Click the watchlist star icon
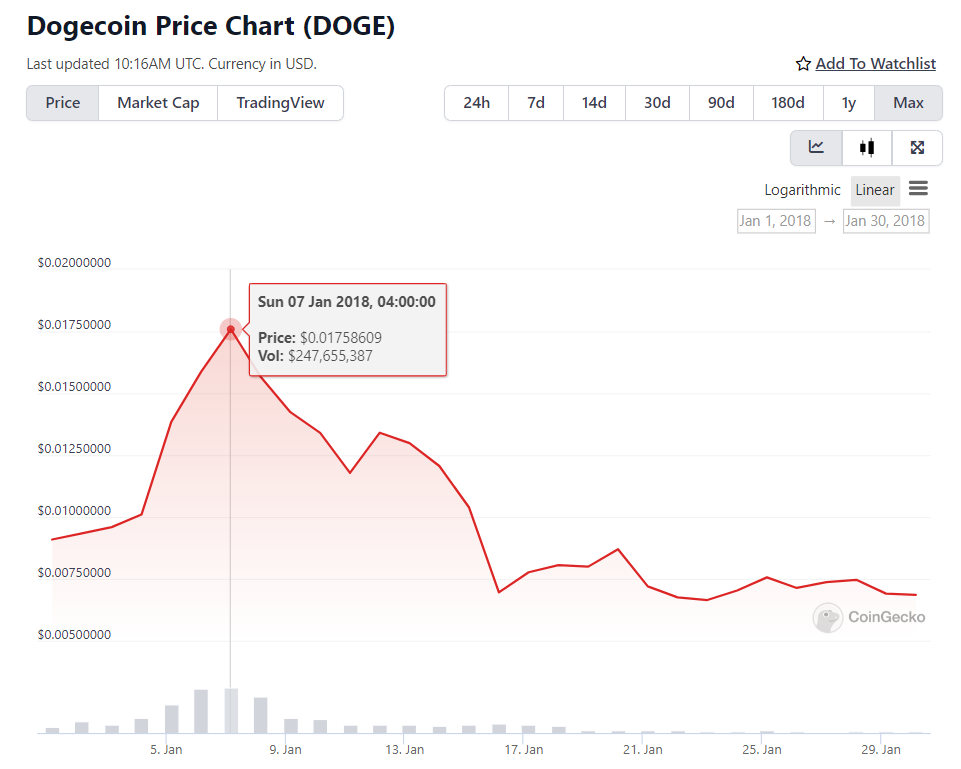 (x=803, y=64)
